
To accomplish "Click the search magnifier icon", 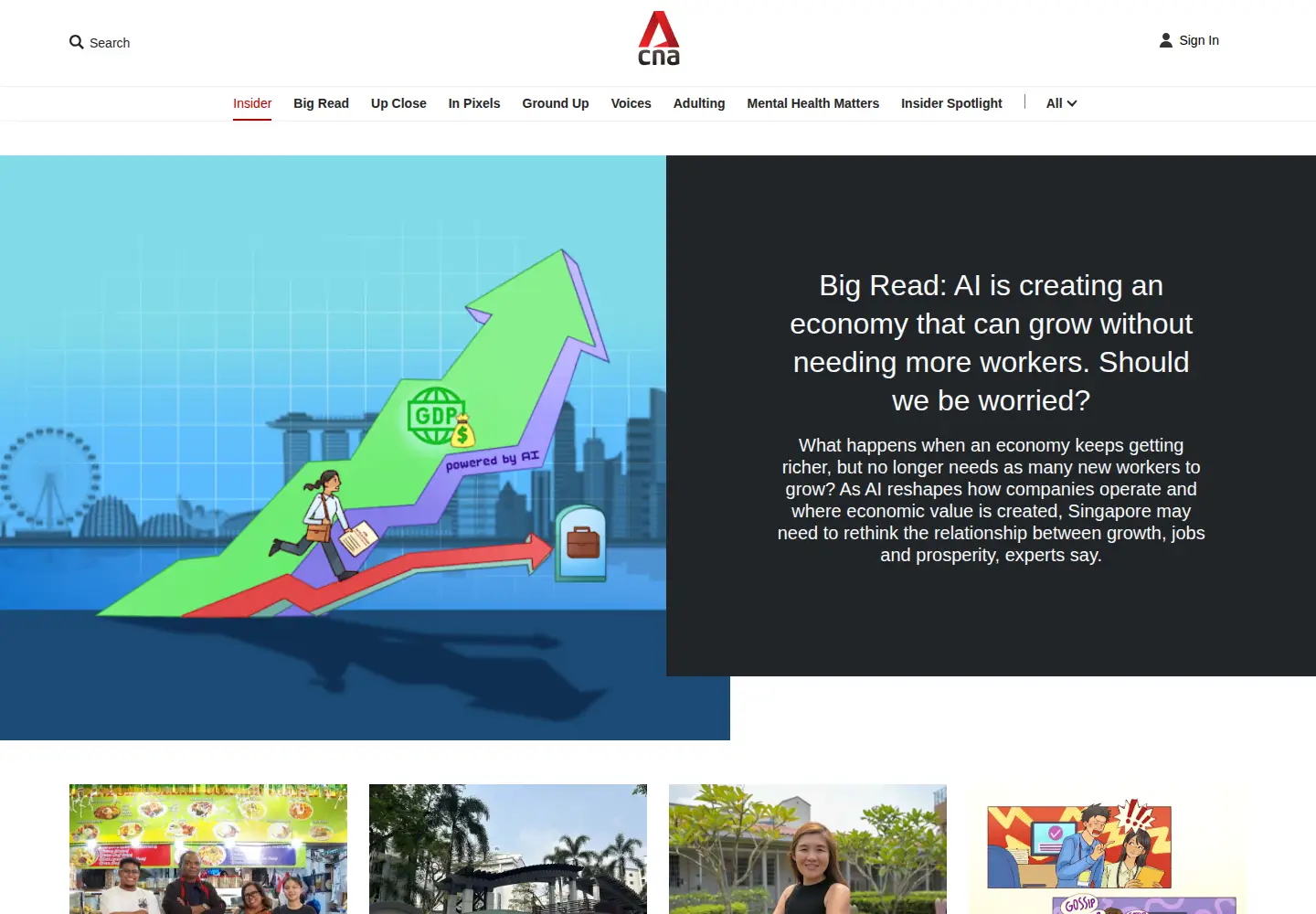I will point(77,42).
